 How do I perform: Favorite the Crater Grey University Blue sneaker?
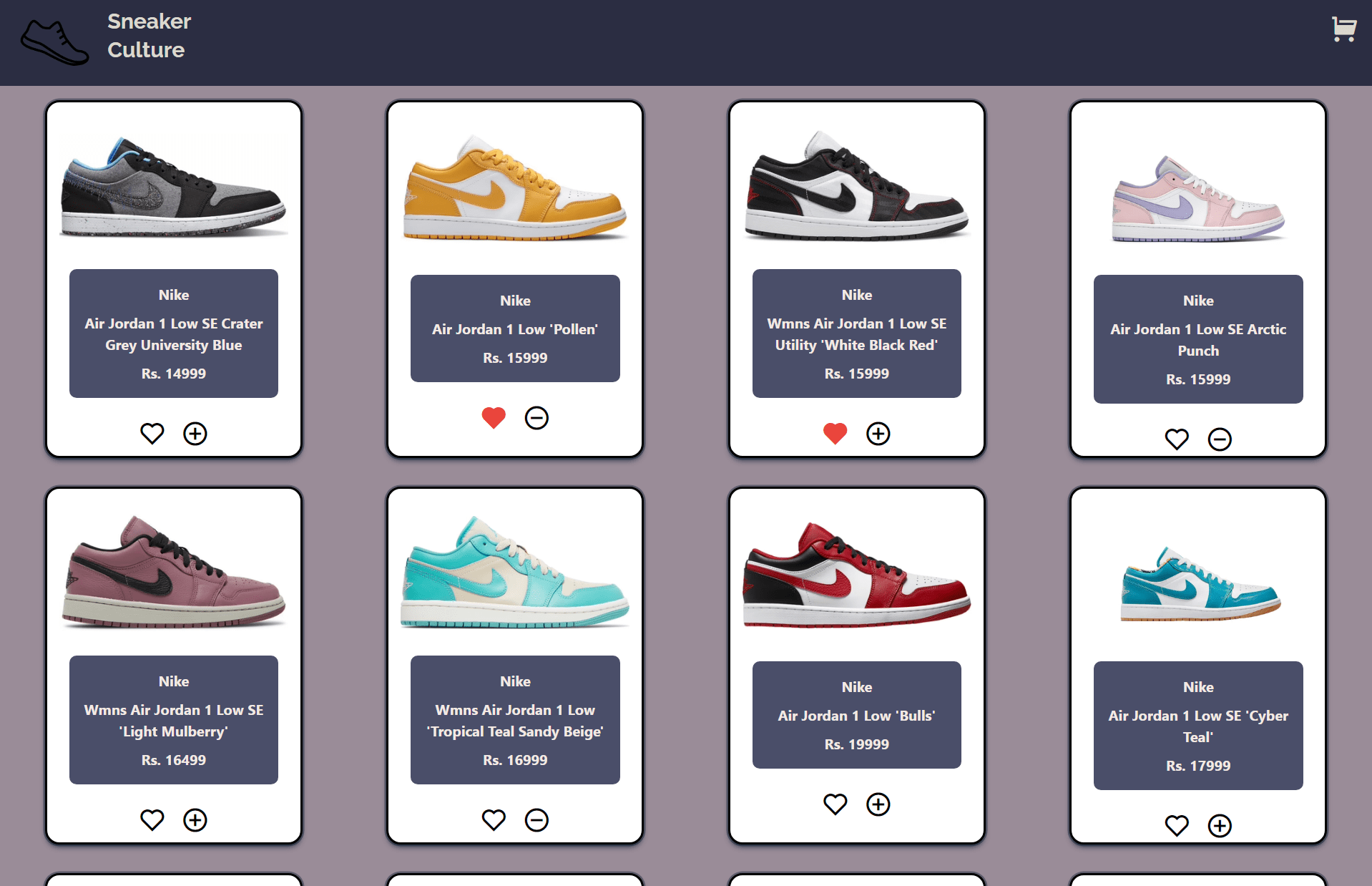(x=152, y=434)
